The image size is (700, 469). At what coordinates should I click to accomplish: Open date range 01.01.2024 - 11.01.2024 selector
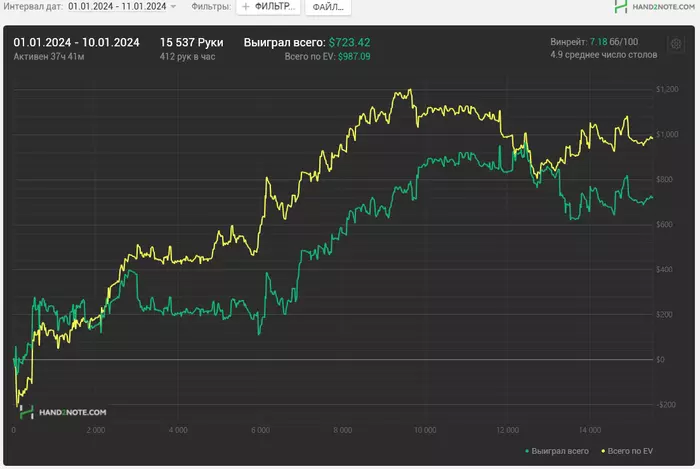coord(117,6)
